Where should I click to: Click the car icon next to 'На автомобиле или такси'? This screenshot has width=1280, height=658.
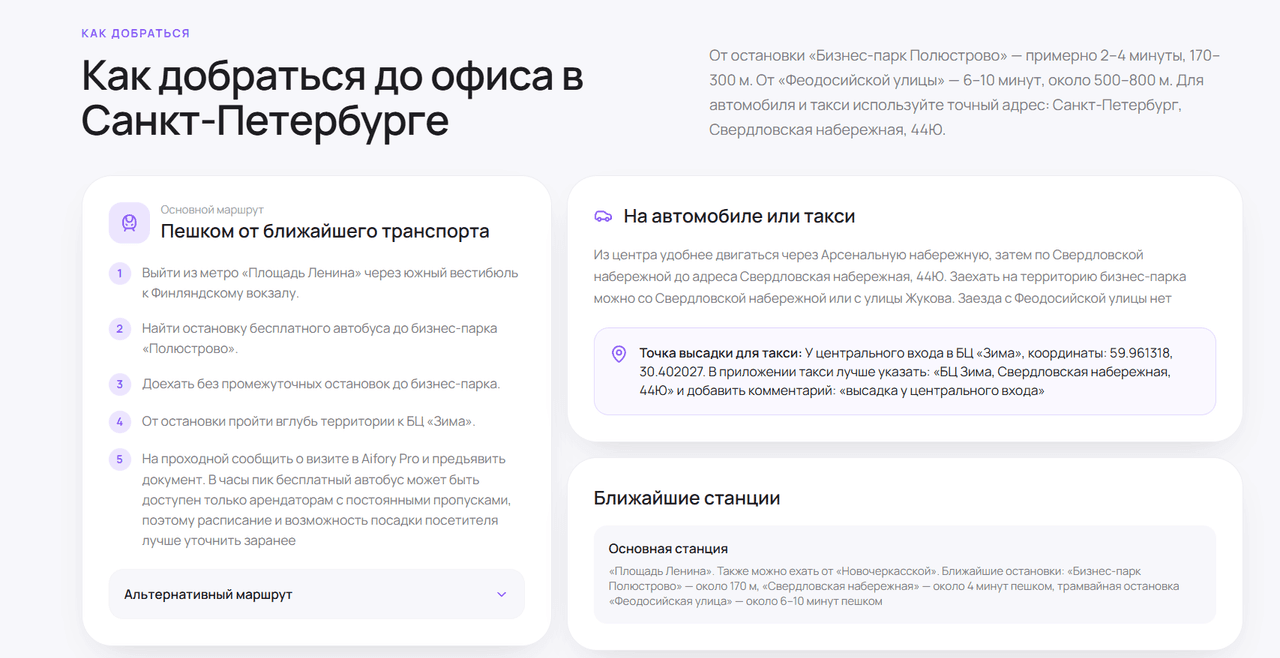pos(603,216)
